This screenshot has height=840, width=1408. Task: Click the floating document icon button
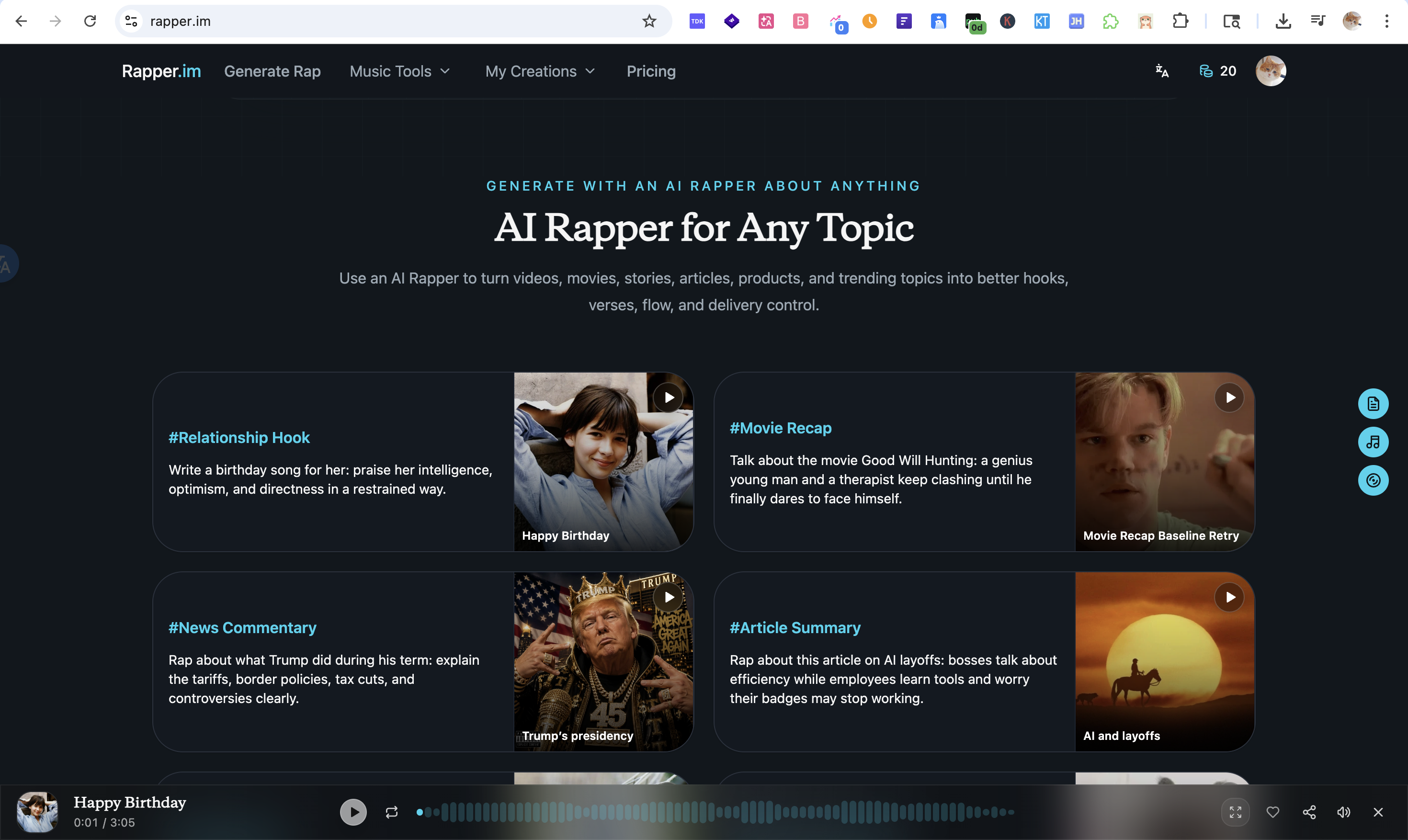pos(1373,404)
